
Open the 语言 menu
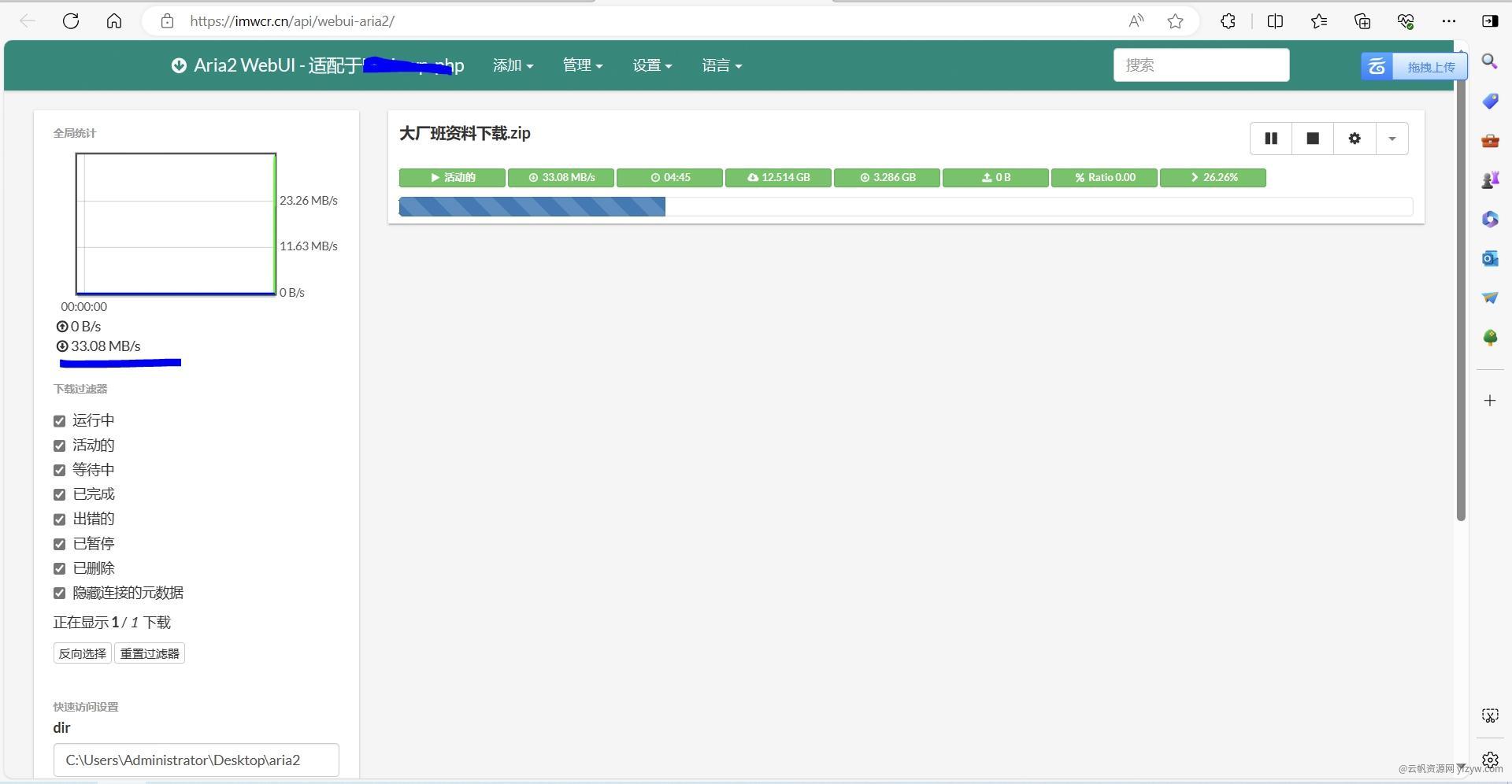coord(721,65)
